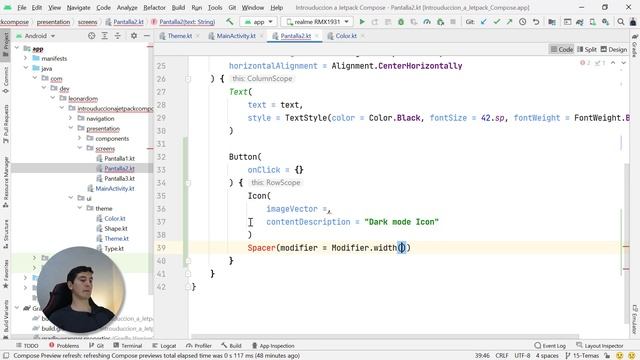Open the SDK Manager icon
The width and height of the screenshot is (640, 360).
606,22
